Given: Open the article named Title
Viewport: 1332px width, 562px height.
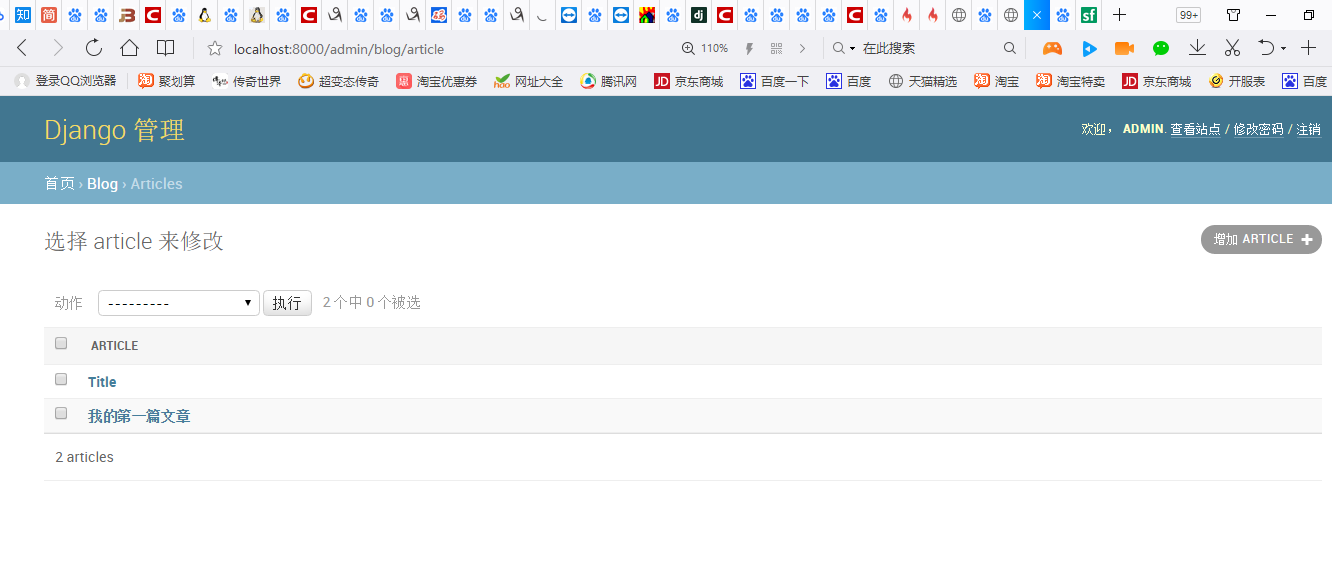Looking at the screenshot, I should point(102,382).
